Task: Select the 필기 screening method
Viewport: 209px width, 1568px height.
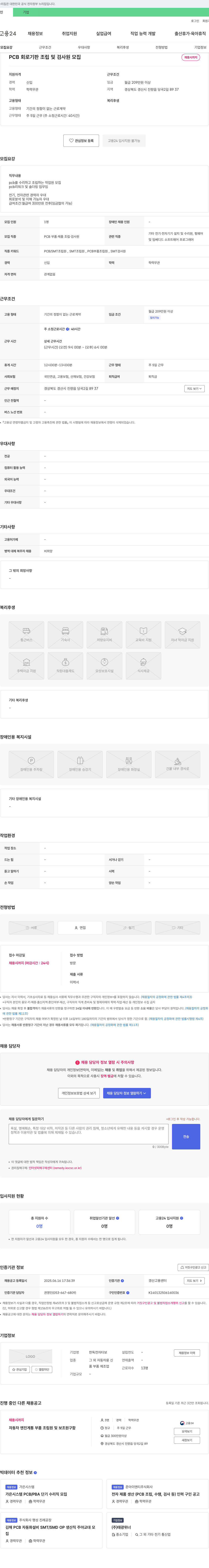Action: pos(129,928)
